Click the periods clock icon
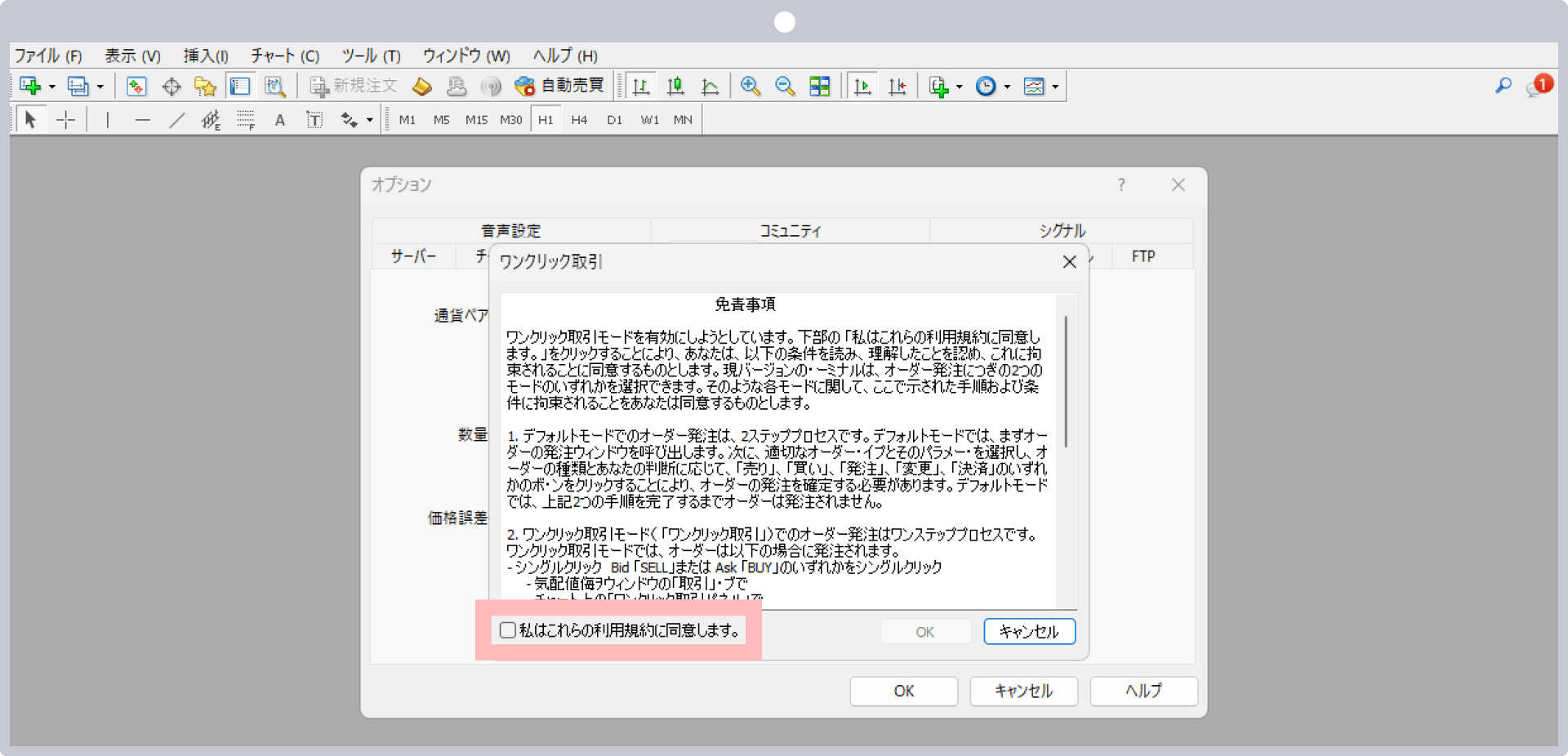Viewport: 1568px width, 756px height. pyautogui.click(x=986, y=86)
